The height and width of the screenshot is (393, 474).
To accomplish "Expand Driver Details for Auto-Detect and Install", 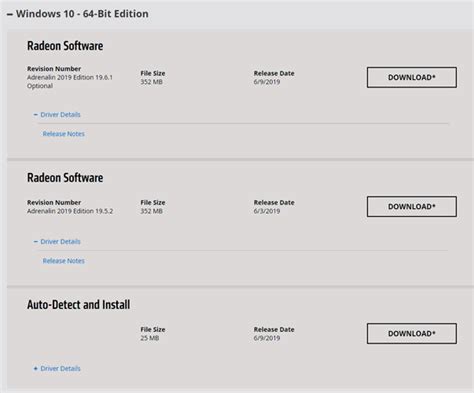I will pos(57,369).
